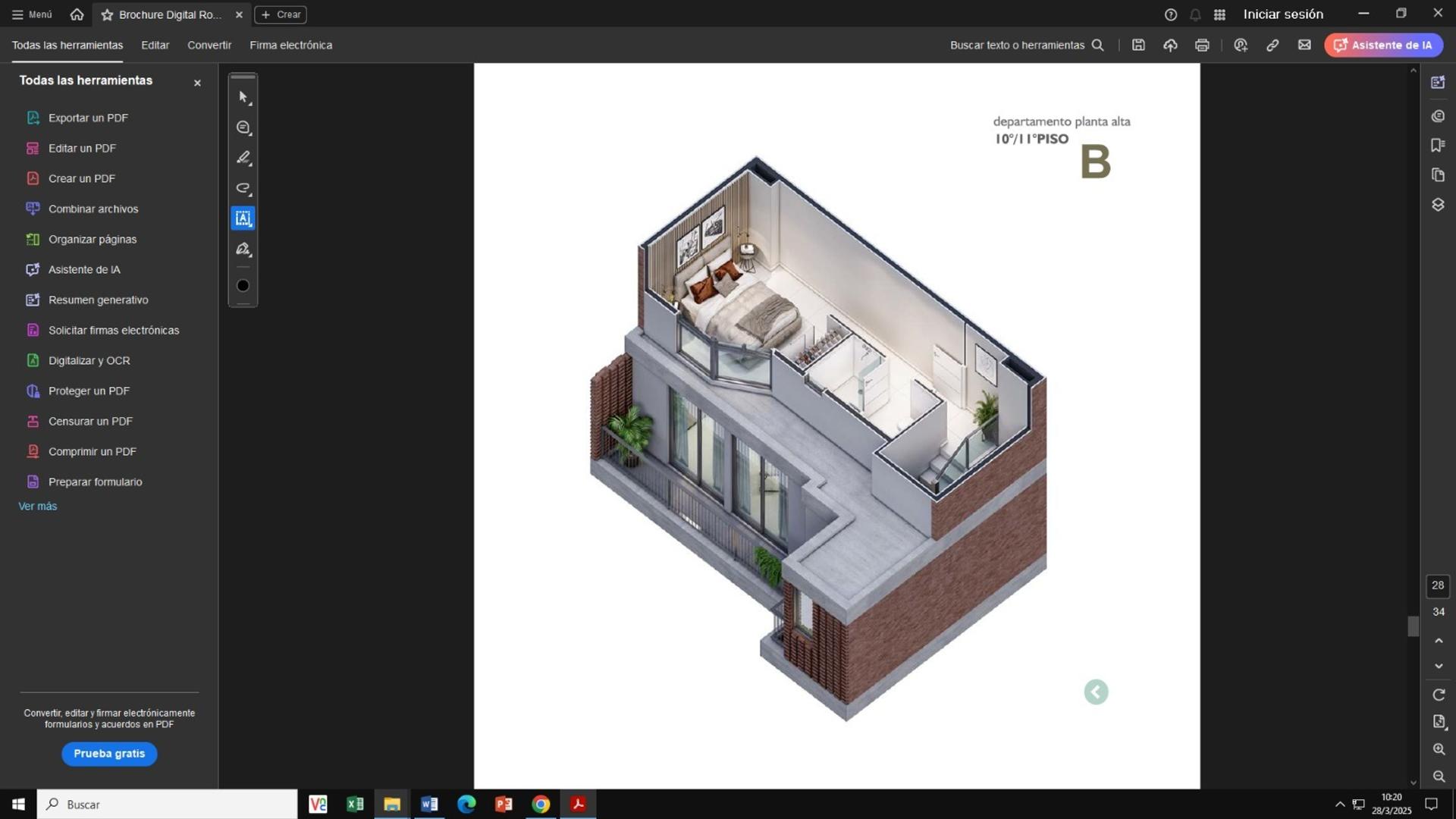
Task: Close the Brochure Digital tab
Action: (239, 14)
